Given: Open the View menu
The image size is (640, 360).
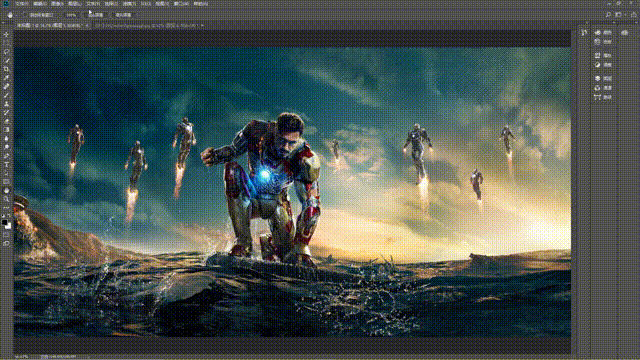Looking at the screenshot, I should point(162,4).
